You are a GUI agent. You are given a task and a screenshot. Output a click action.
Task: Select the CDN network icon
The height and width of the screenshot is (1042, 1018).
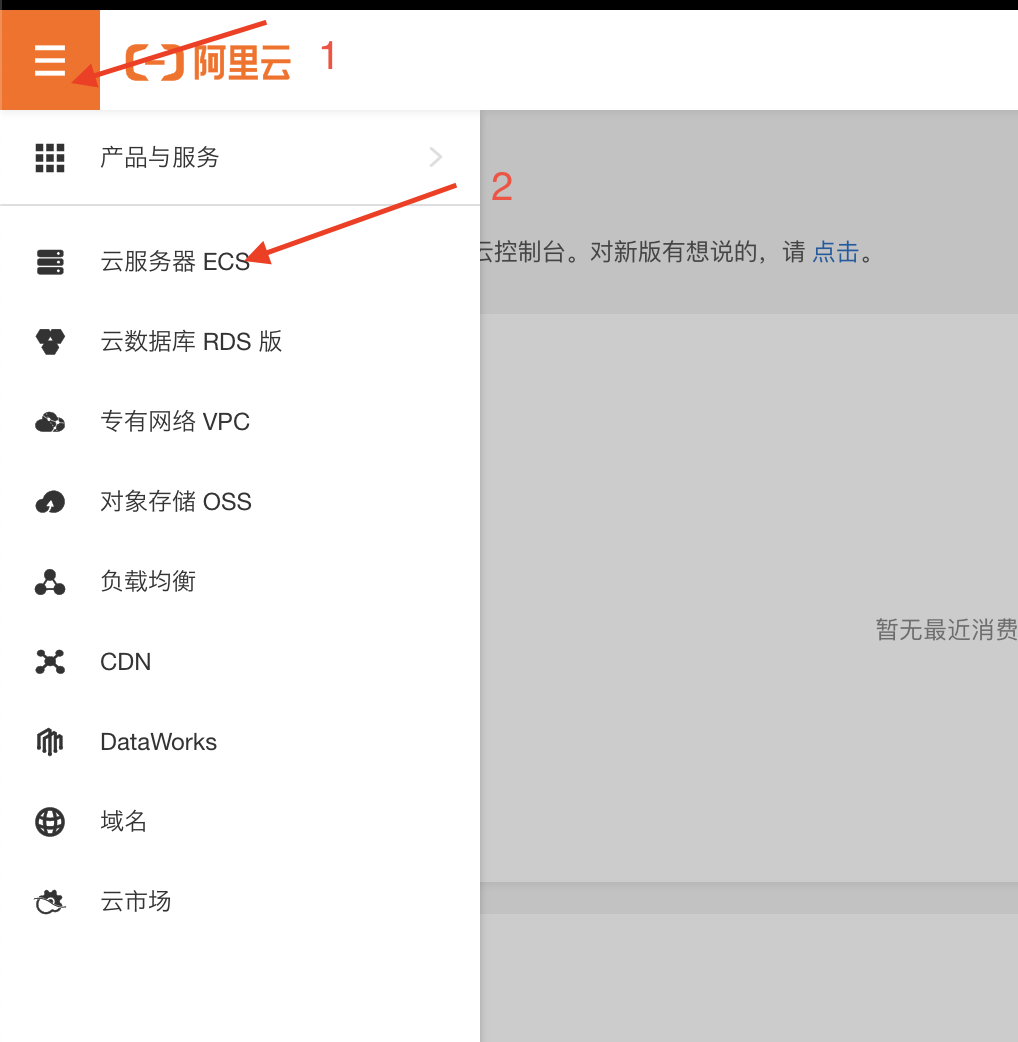click(x=50, y=661)
